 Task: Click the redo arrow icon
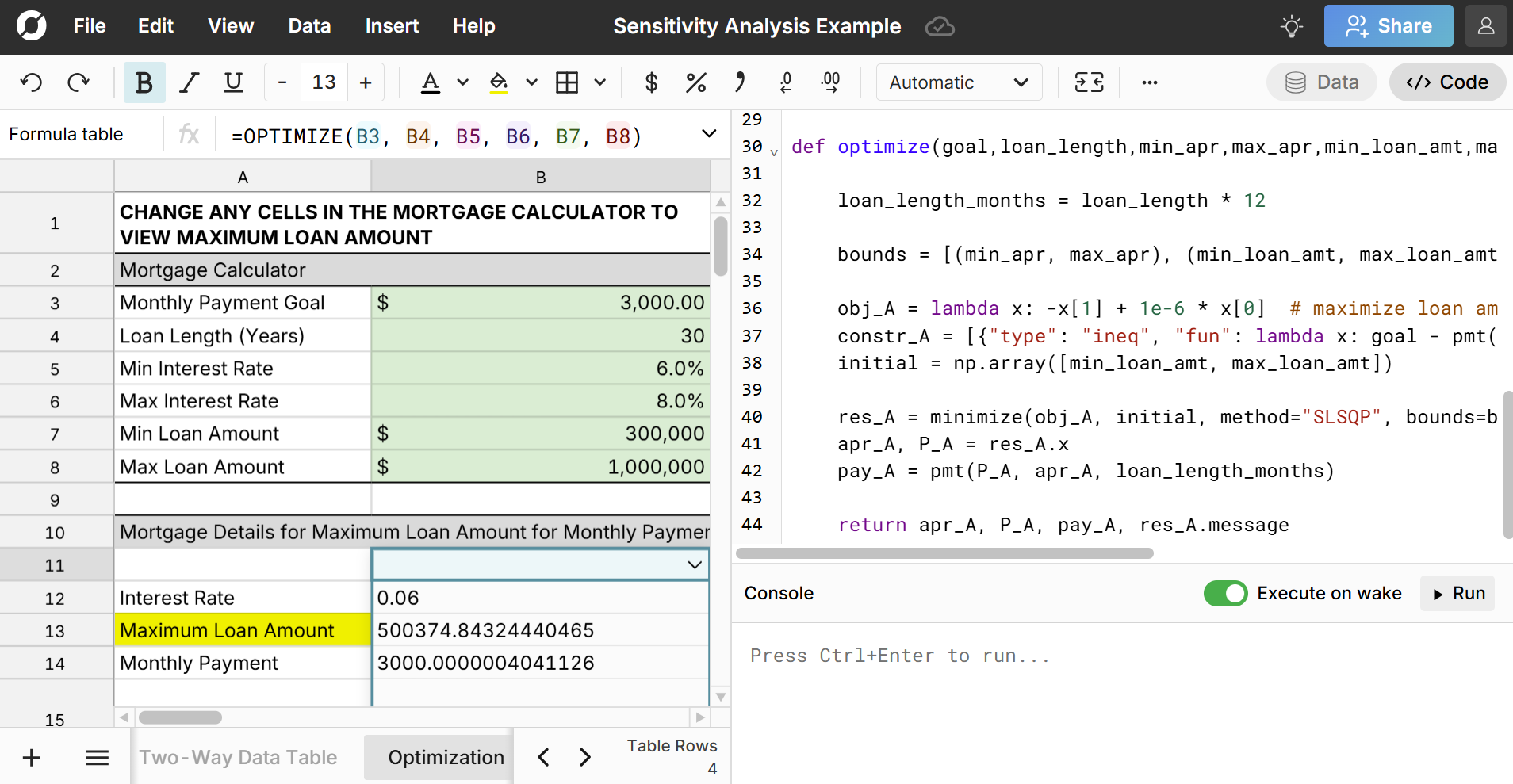78,82
